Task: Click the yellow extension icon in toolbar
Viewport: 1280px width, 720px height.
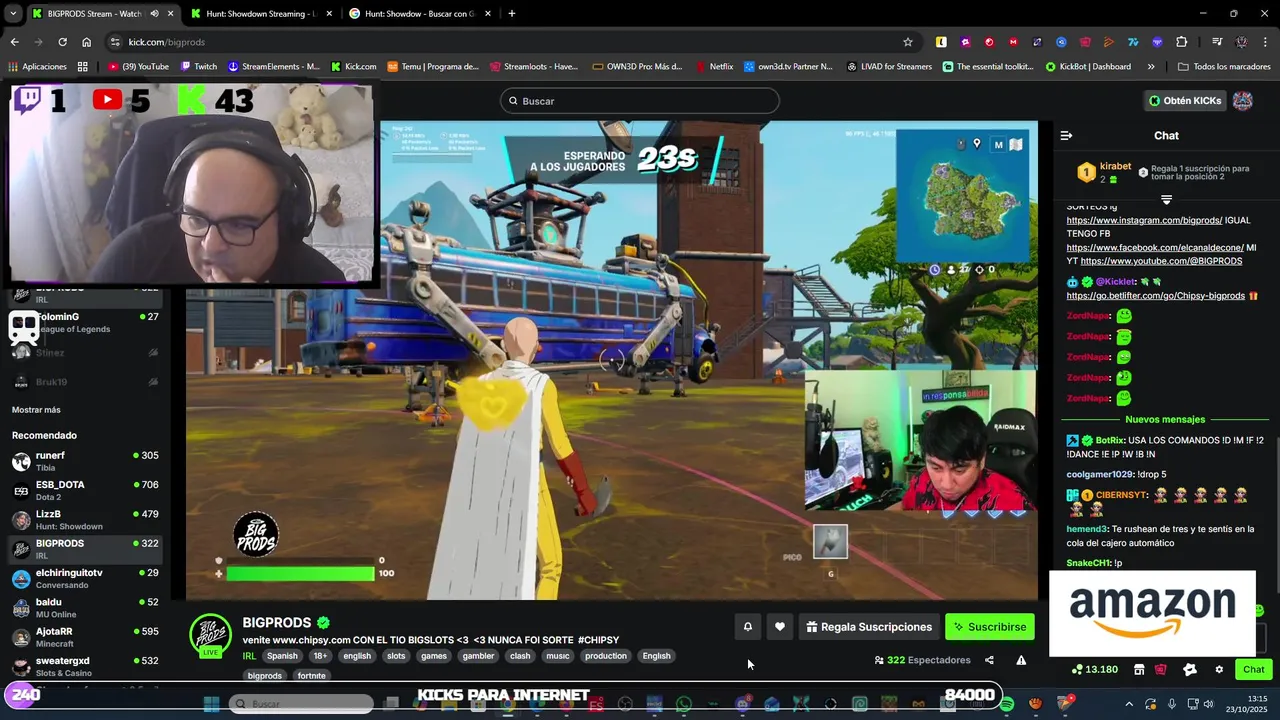Action: (941, 42)
